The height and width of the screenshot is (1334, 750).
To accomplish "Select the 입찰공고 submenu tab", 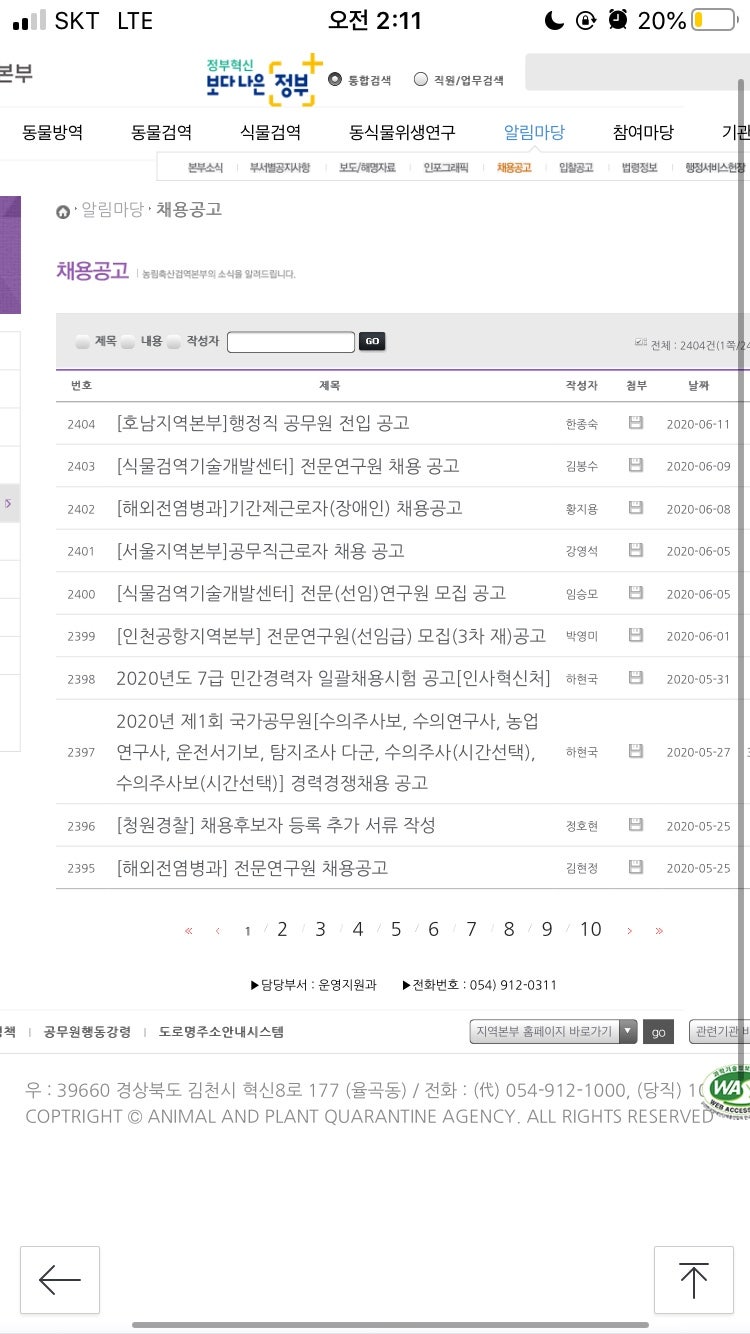I will tap(576, 168).
